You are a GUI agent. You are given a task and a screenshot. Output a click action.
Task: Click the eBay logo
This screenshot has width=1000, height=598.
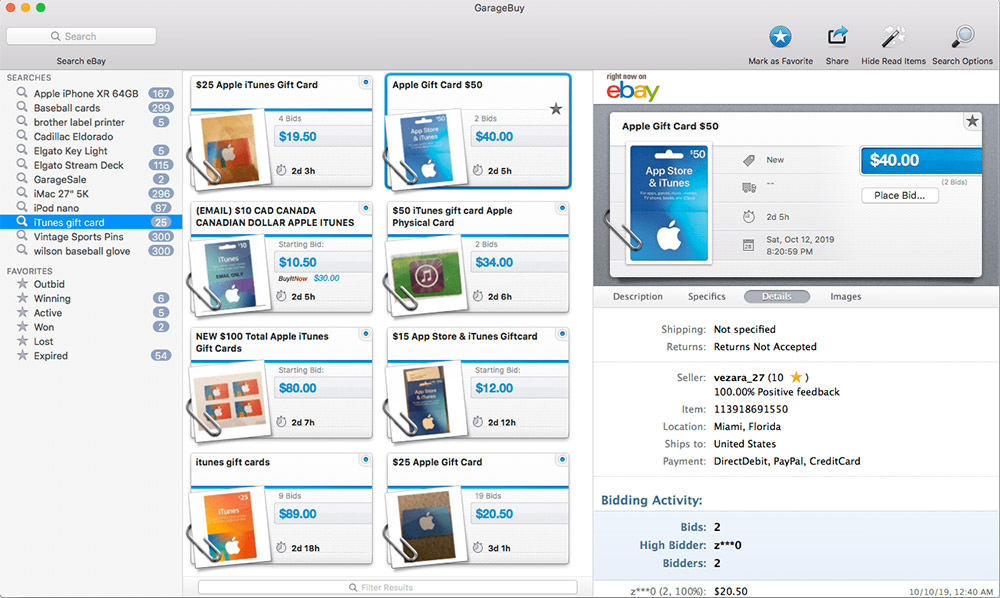[x=633, y=91]
